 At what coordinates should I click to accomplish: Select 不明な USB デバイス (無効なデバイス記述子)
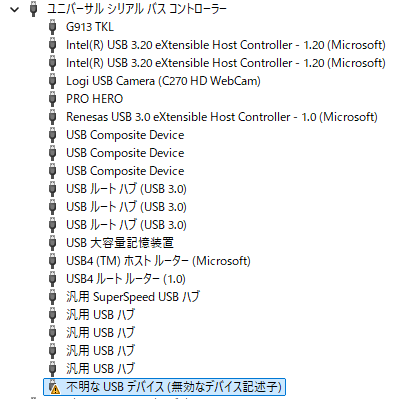174,387
